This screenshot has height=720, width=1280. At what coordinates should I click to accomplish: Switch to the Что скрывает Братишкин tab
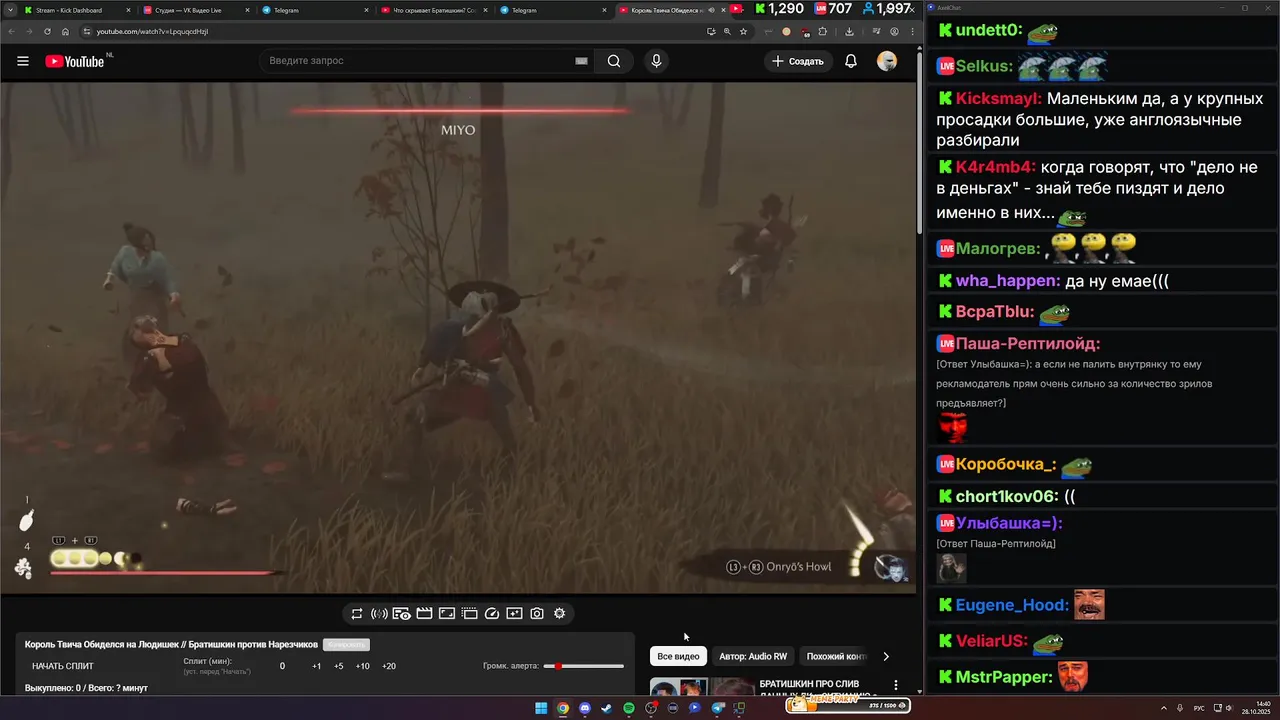[x=433, y=10]
